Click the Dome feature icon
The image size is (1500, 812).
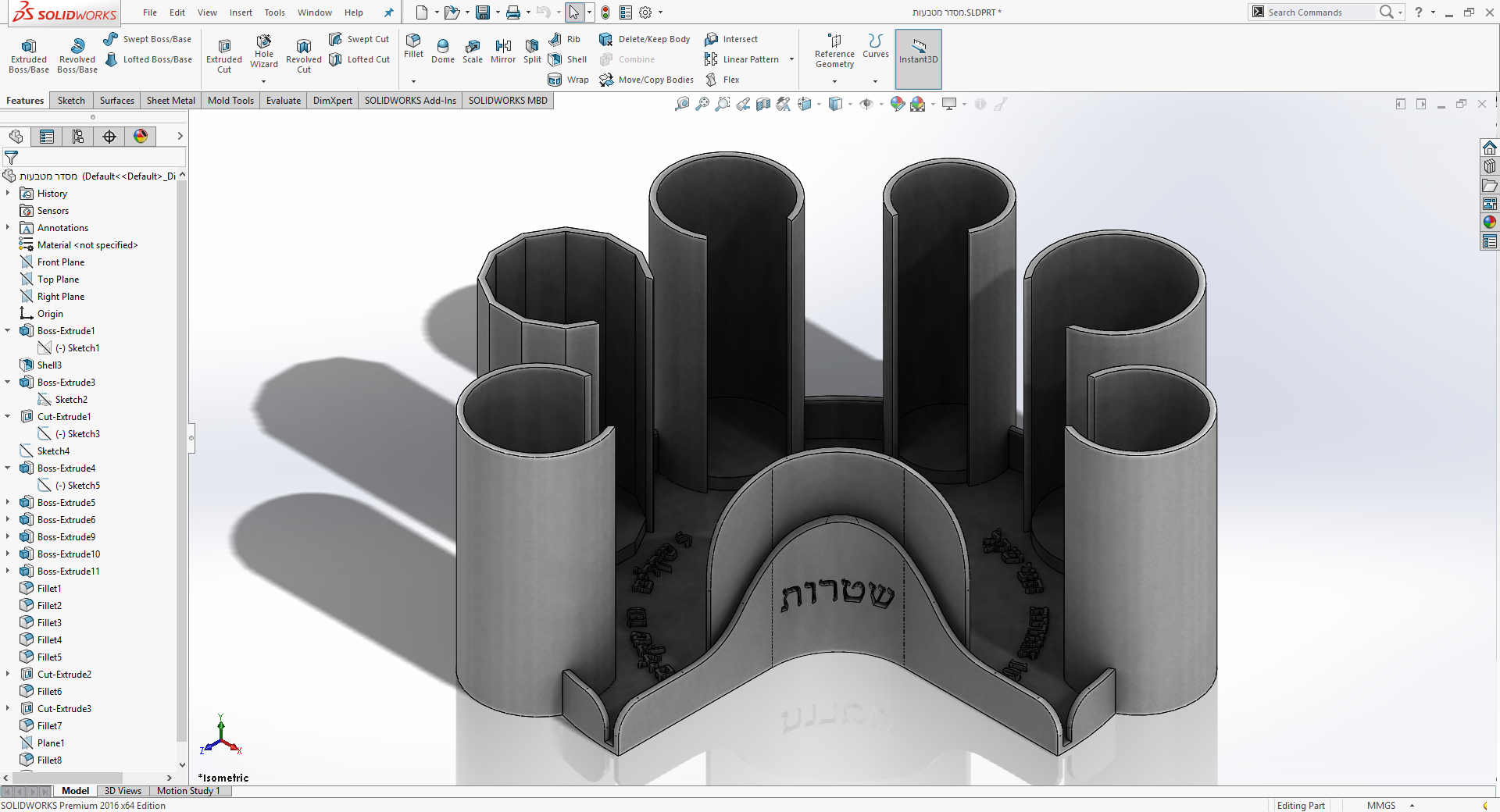point(443,51)
